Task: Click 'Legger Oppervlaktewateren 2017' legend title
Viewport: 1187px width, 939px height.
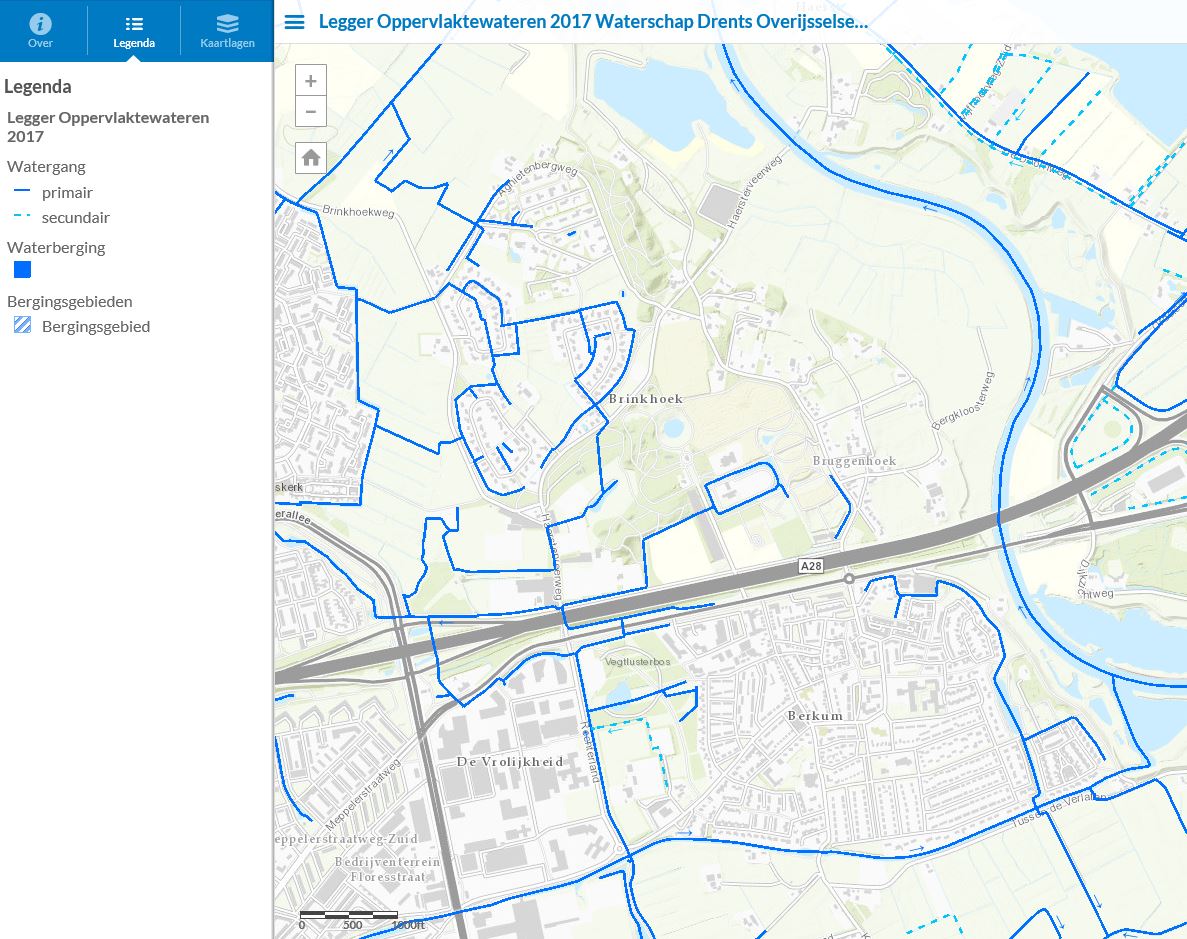Action: coord(107,127)
